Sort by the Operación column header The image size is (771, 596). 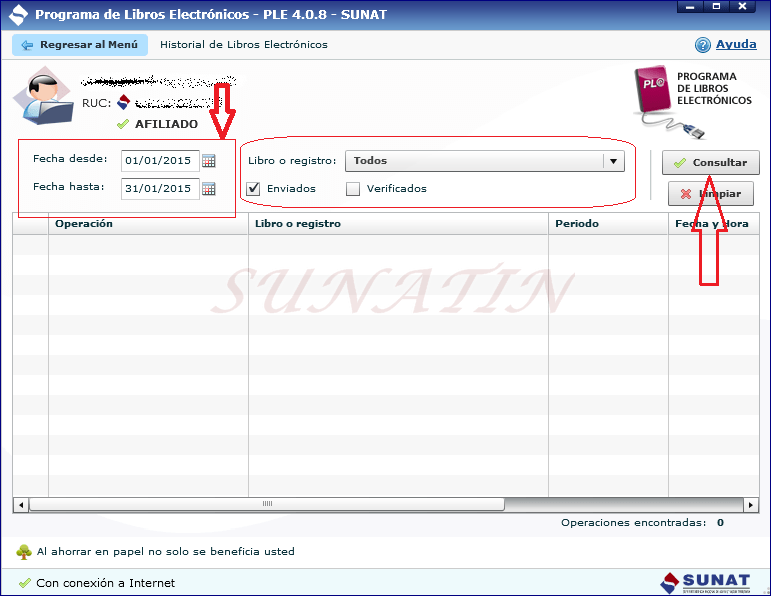click(x=84, y=224)
